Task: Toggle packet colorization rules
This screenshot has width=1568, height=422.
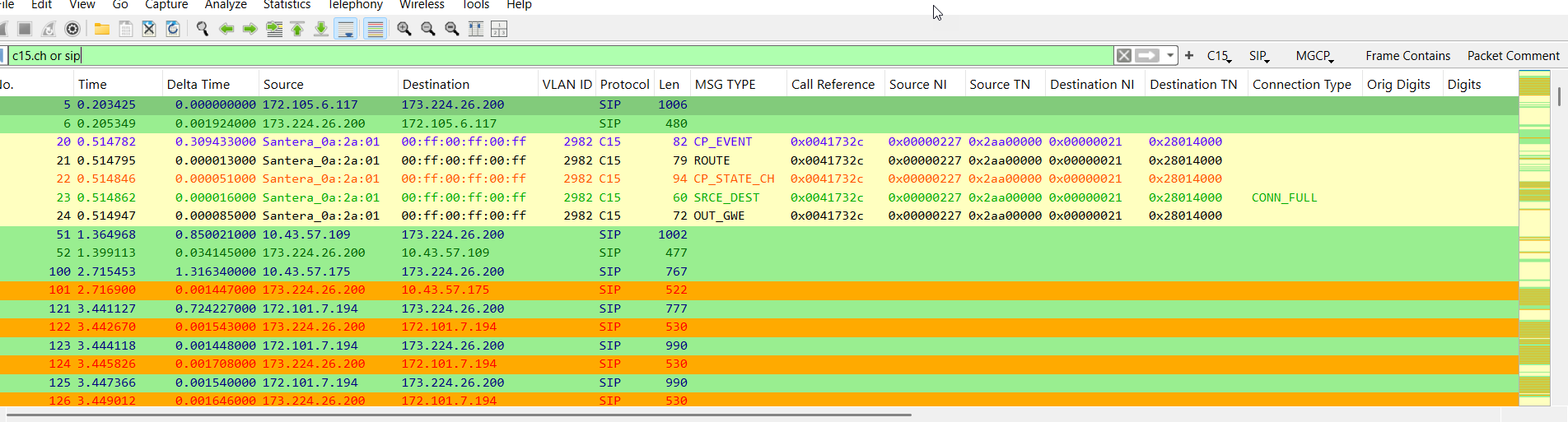Action: point(376,29)
